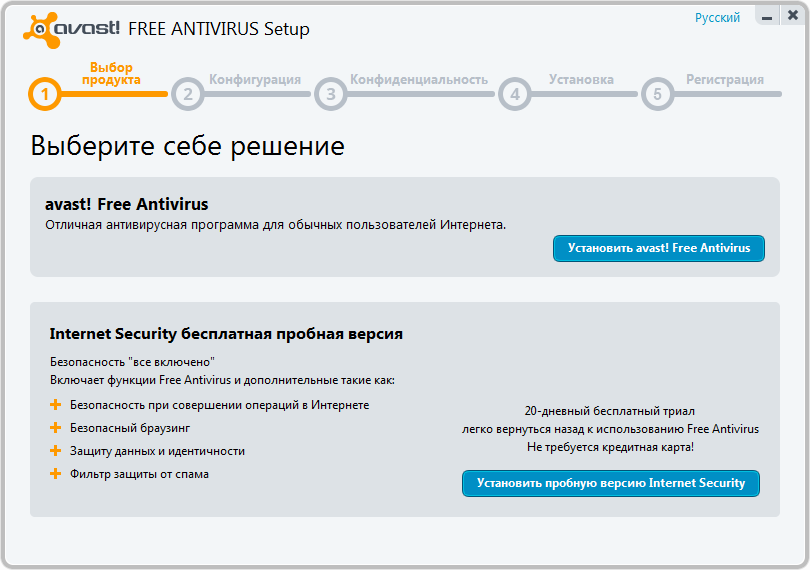Screen dimensions: 810x570
Task: Select the Установка step label
Action: [x=581, y=79]
